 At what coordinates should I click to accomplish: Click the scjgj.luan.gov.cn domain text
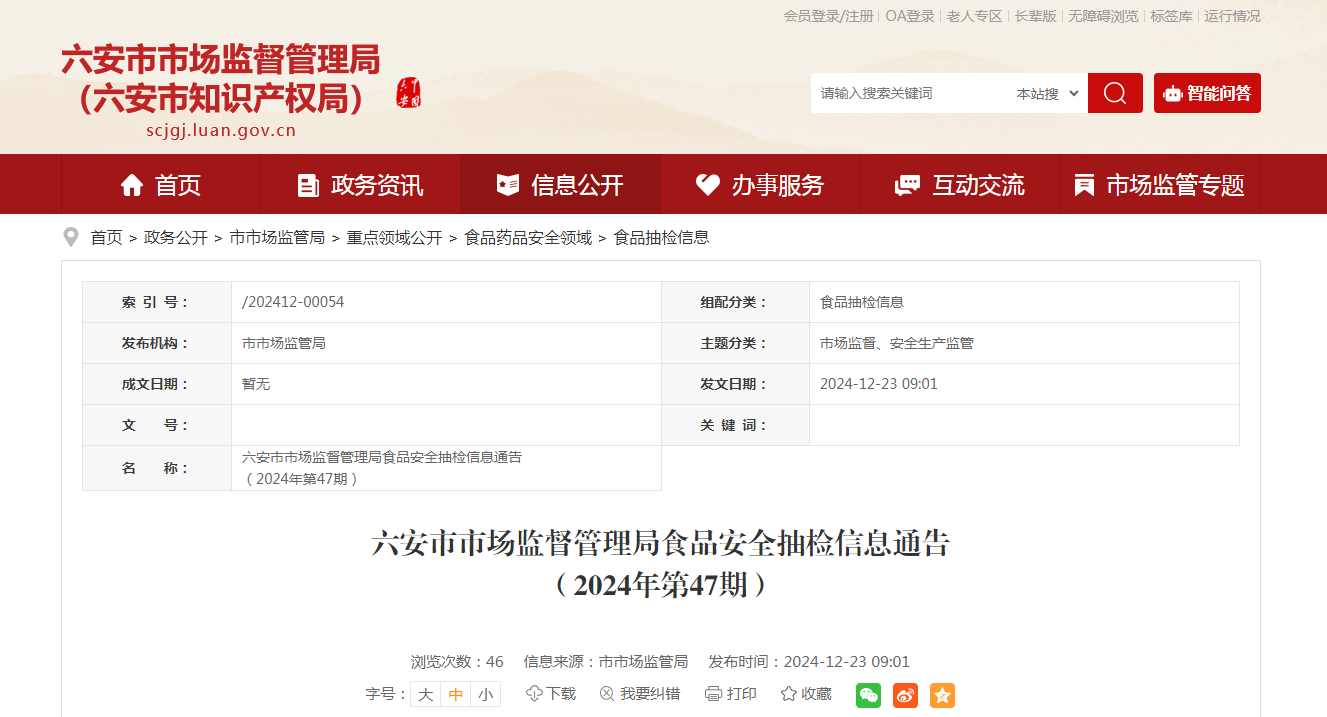pyautogui.click(x=221, y=130)
